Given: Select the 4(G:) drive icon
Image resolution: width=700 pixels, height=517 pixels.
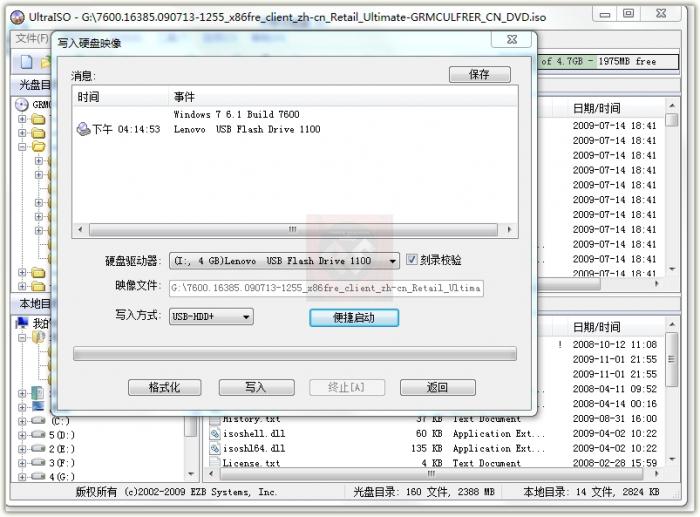Looking at the screenshot, I should point(39,476).
